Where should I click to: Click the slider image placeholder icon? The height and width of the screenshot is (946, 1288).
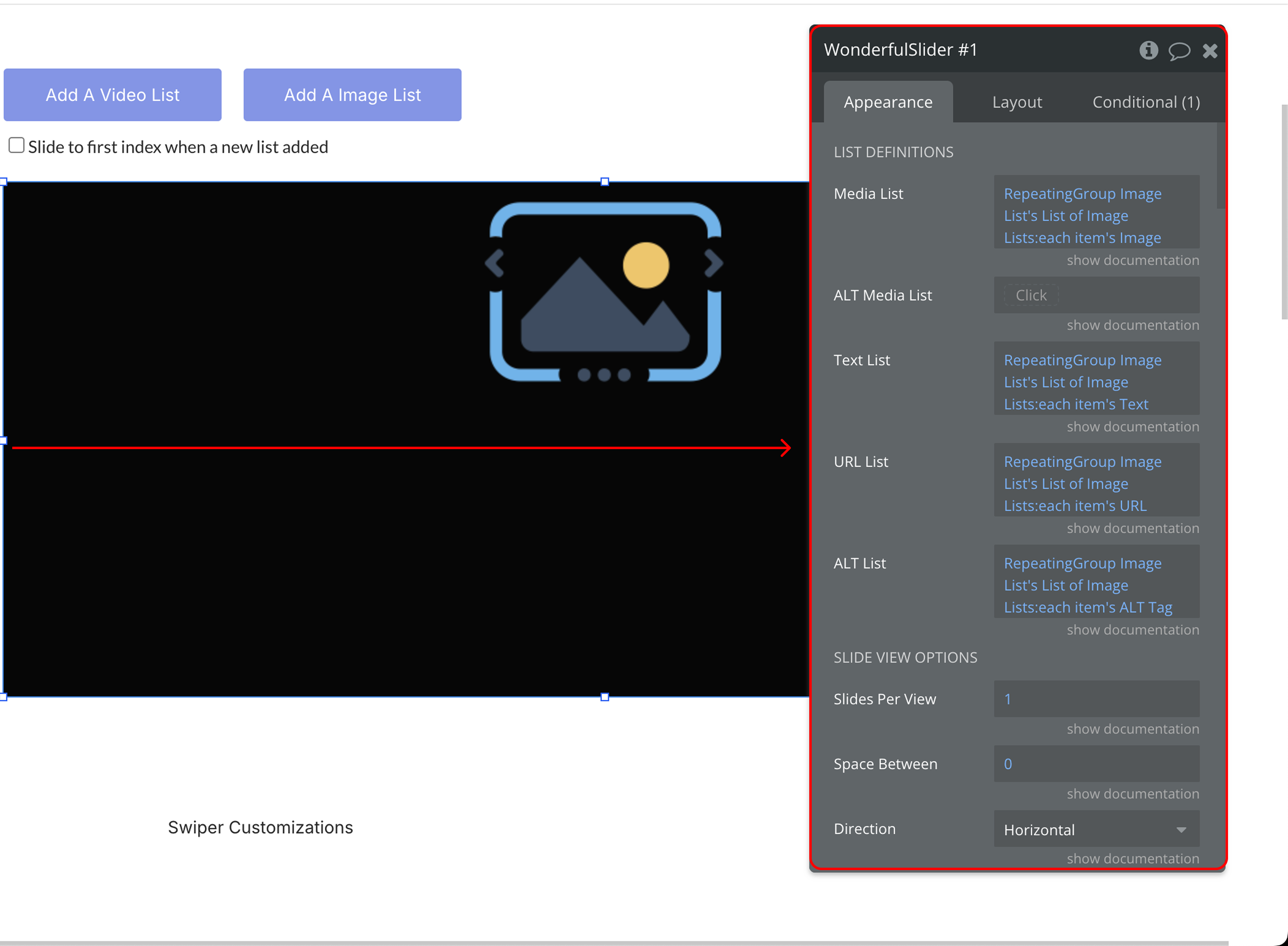pyautogui.click(x=604, y=292)
